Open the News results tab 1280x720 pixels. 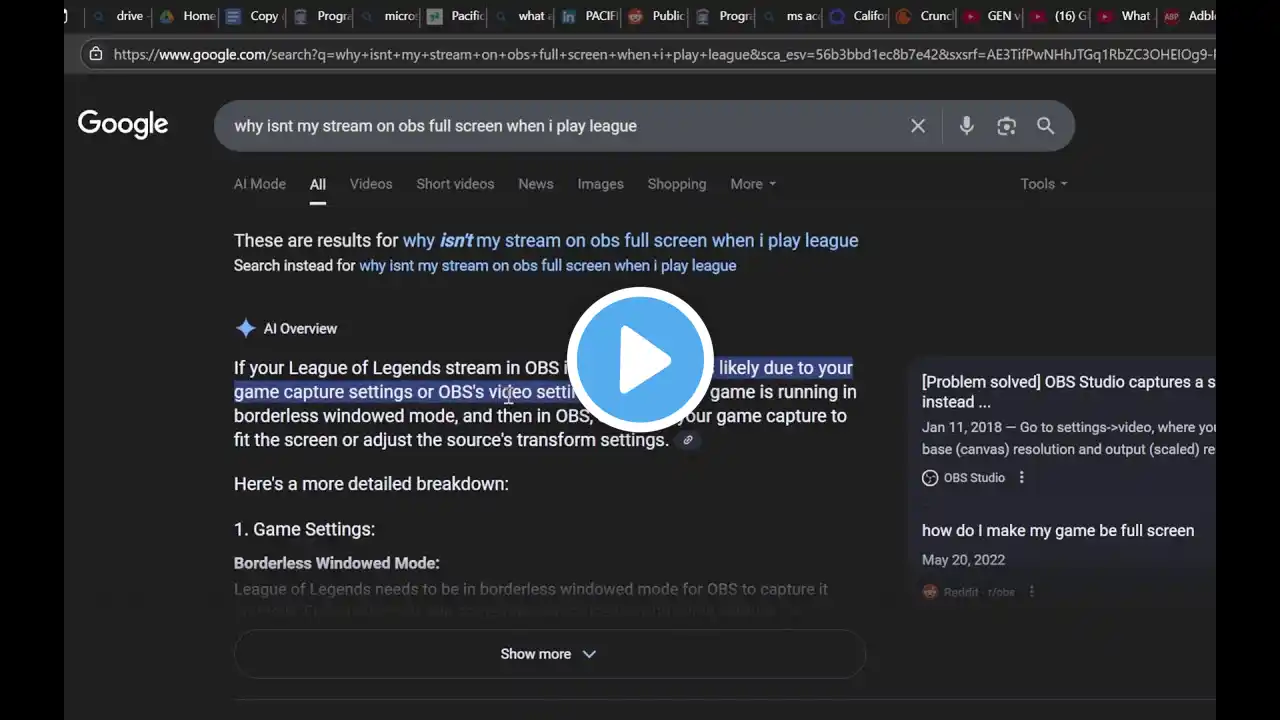[x=536, y=184]
